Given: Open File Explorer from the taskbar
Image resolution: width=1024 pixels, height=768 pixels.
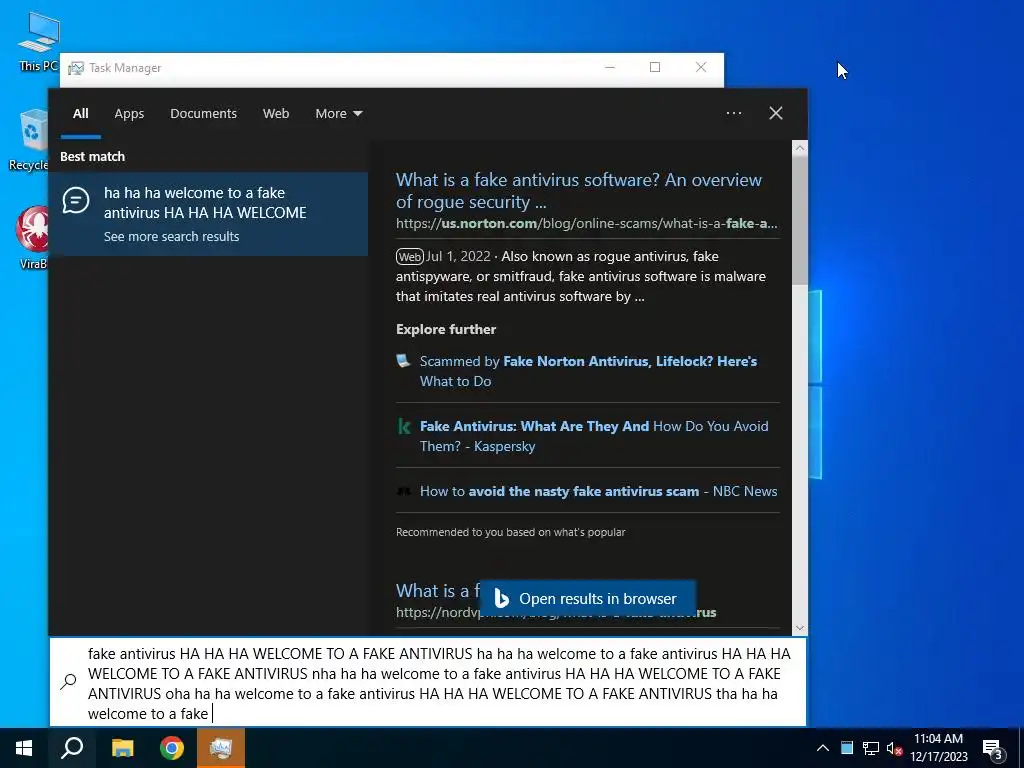Looking at the screenshot, I should tap(122, 748).
